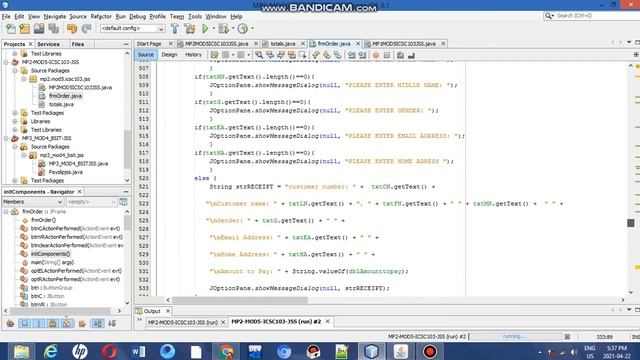Click the Undo arrow icon
This screenshot has height=360, width=640.
click(72, 29)
